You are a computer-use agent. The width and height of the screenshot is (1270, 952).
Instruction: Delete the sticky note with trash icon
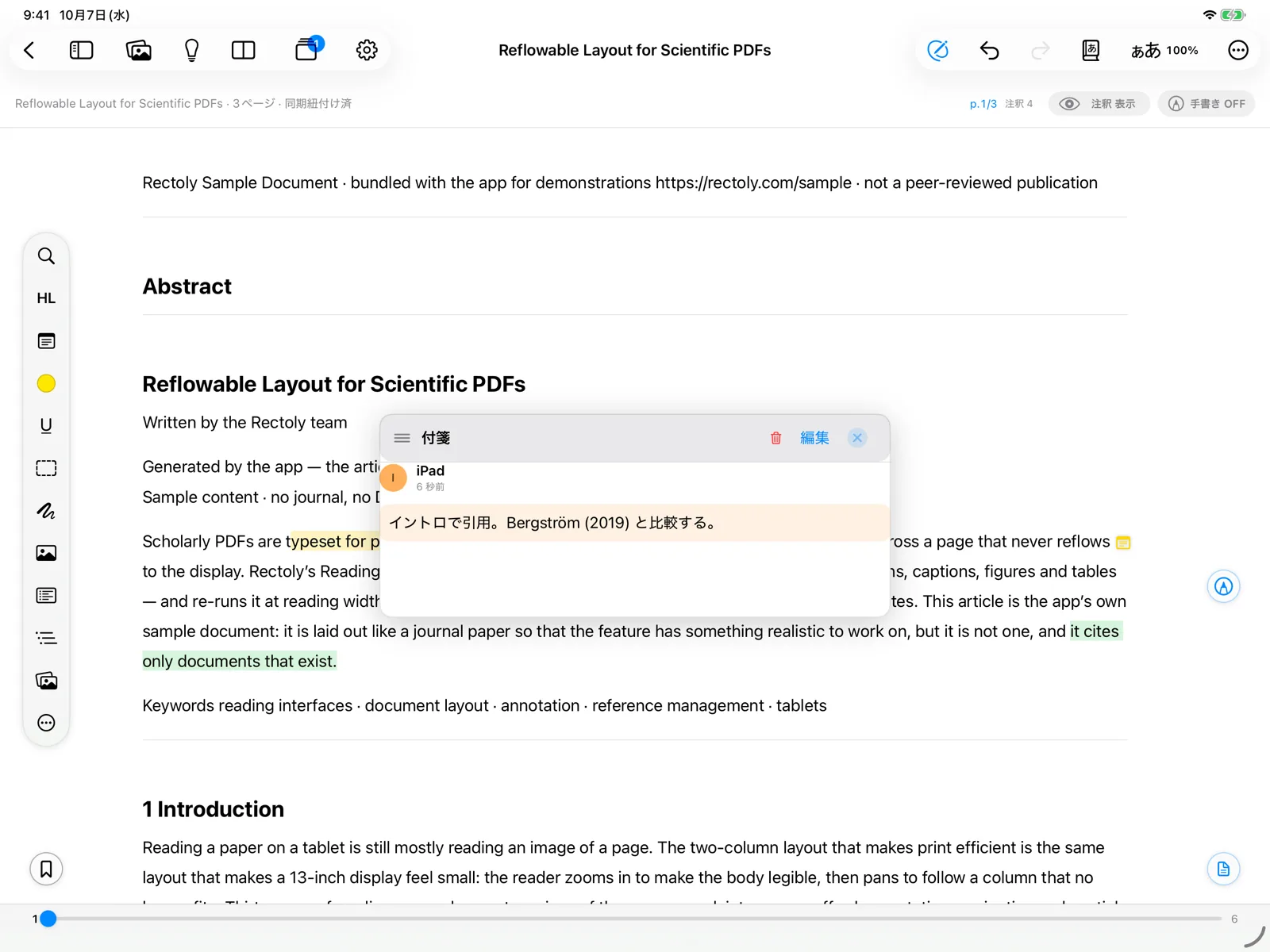(x=775, y=438)
